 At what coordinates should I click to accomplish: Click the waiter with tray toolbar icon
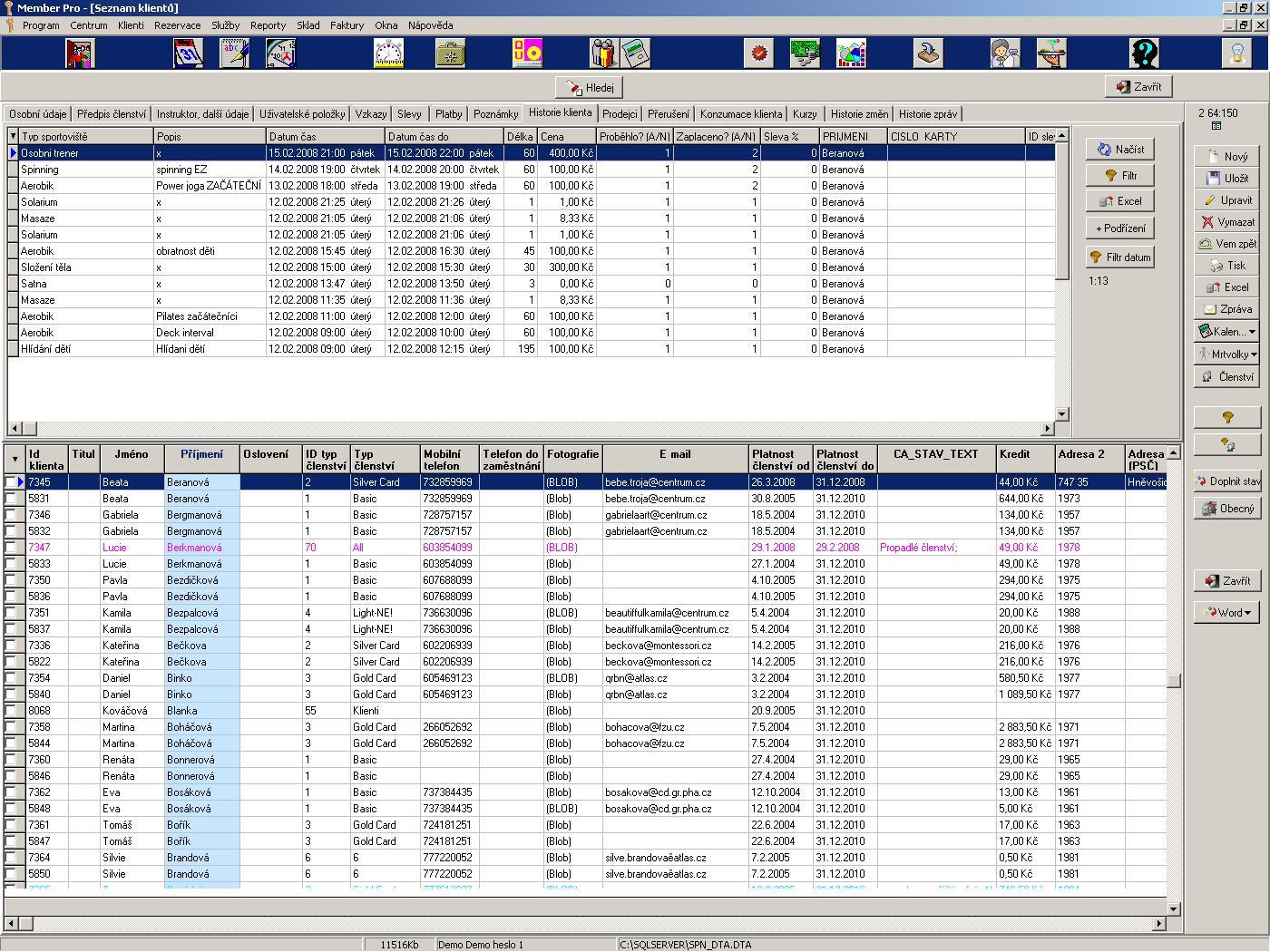coord(1051,53)
